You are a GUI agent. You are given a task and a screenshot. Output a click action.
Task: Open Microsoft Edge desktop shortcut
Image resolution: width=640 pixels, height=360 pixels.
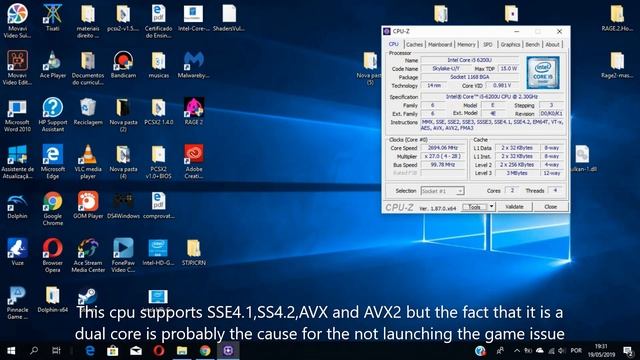tap(53, 162)
